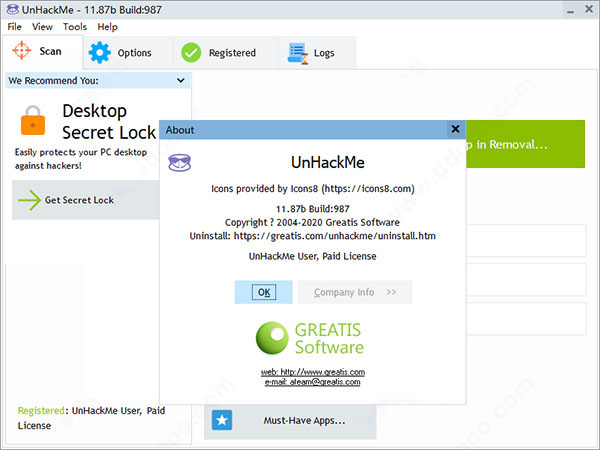
Task: Click the uninstall URL text in About
Action: coord(335,236)
